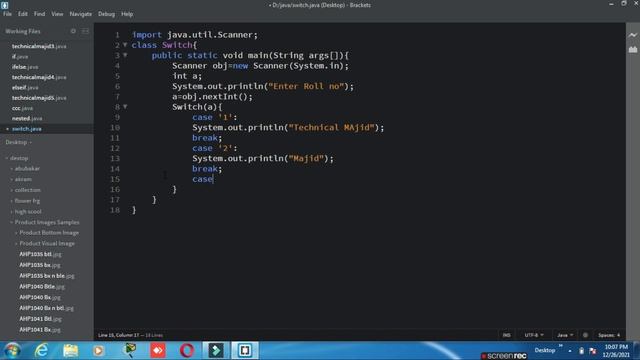Switch to the Brackets taskbar button

pos(245,350)
